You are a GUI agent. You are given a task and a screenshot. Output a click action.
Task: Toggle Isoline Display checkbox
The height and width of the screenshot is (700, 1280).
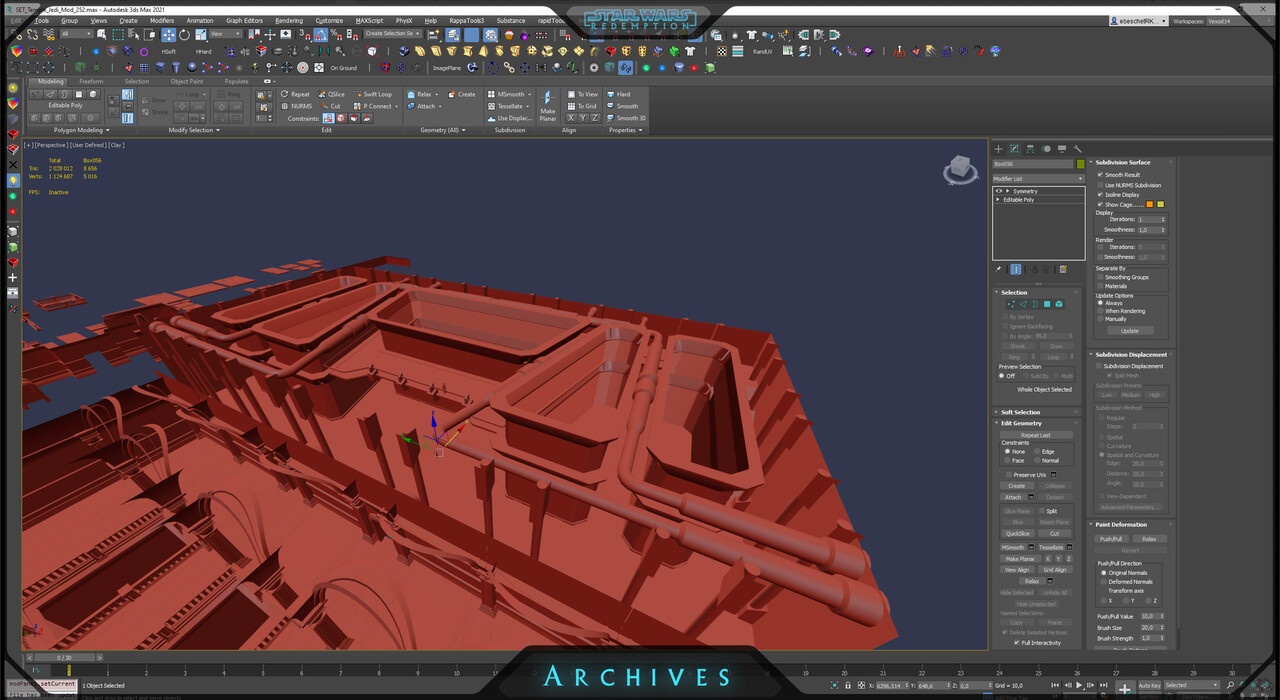tap(1100, 195)
